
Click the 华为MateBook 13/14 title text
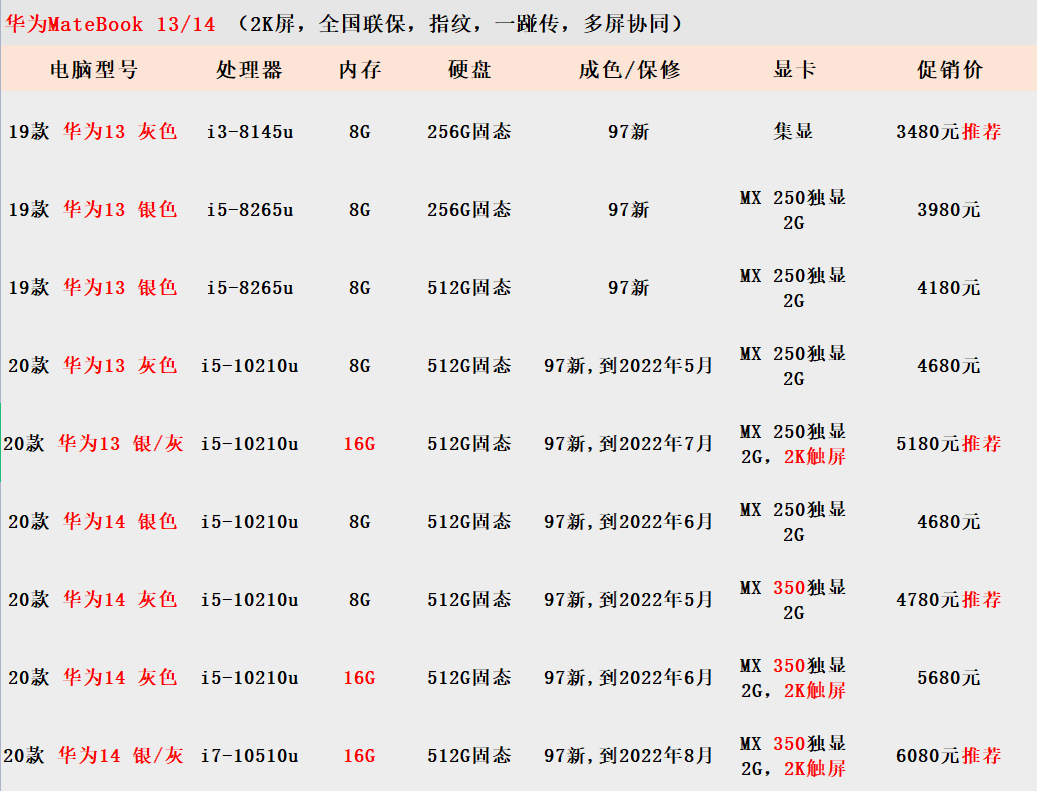point(110,24)
